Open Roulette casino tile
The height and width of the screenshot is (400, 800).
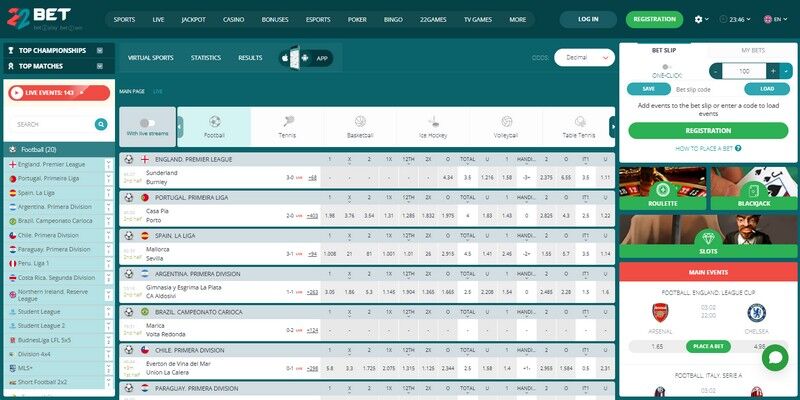[662, 188]
